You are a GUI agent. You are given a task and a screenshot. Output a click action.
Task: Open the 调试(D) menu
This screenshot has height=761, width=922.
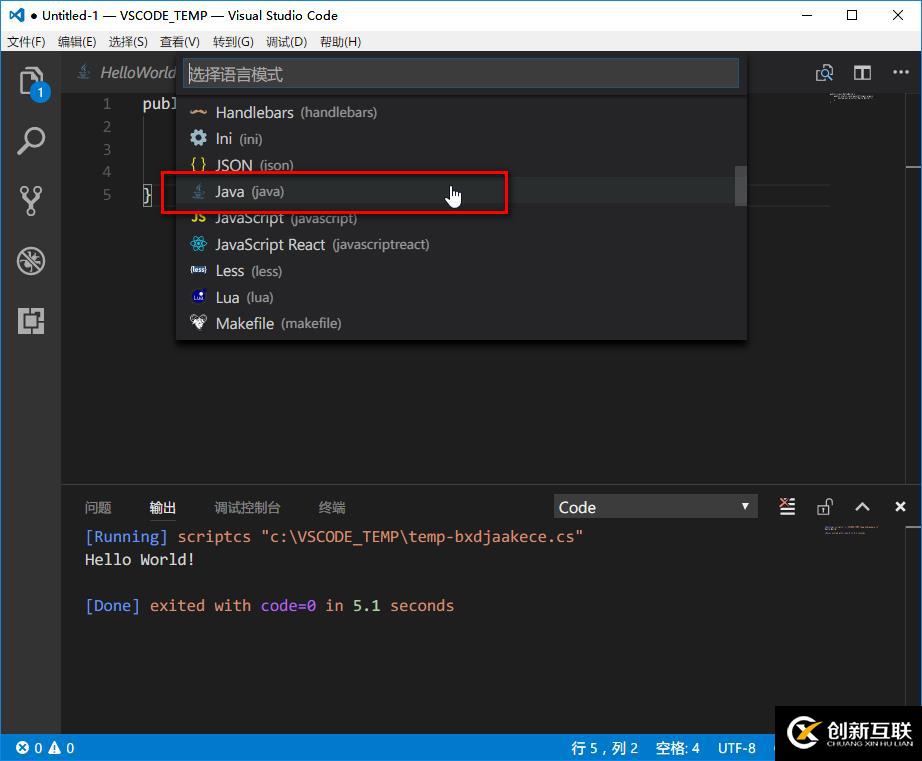click(x=286, y=42)
